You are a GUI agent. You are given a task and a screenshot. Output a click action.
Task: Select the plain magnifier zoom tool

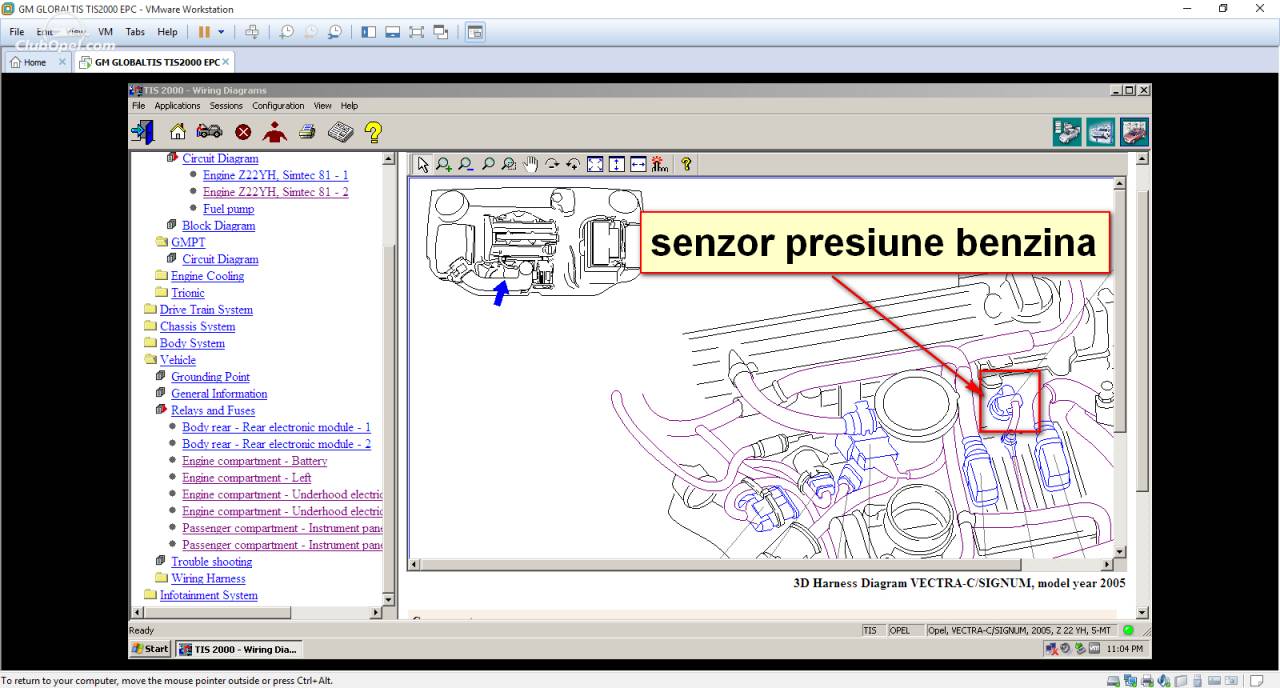(488, 164)
